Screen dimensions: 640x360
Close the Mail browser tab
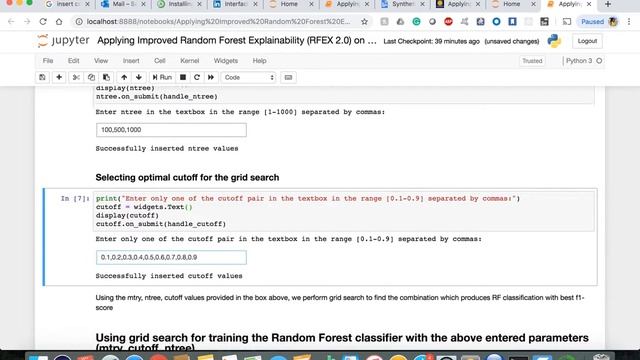click(x=143, y=4)
